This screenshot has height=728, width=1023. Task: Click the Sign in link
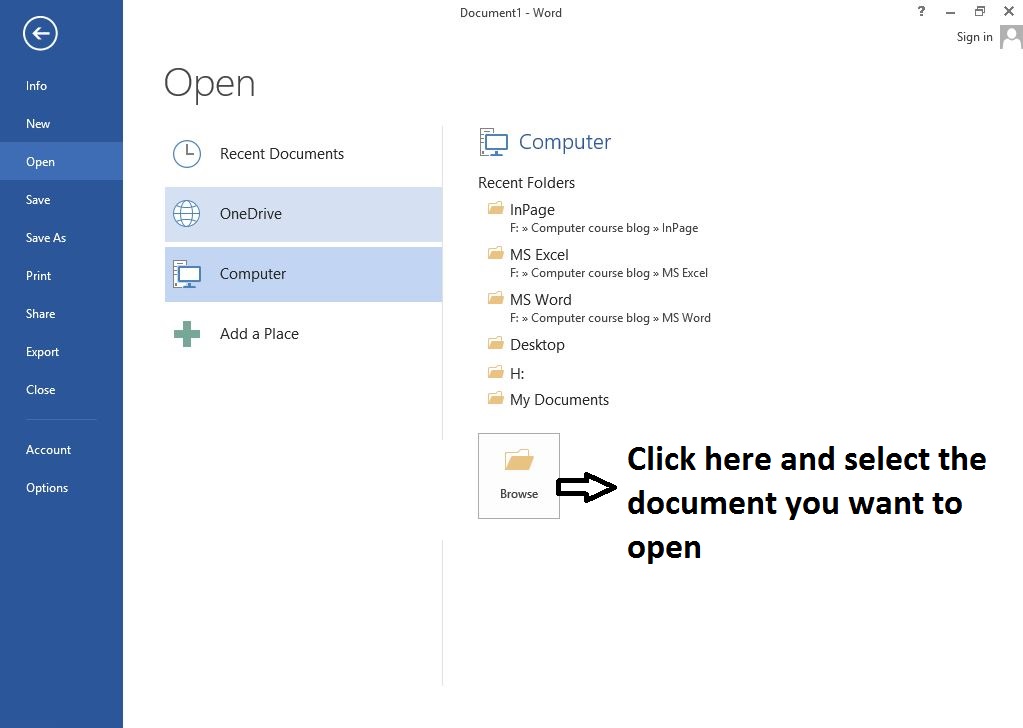tap(973, 36)
